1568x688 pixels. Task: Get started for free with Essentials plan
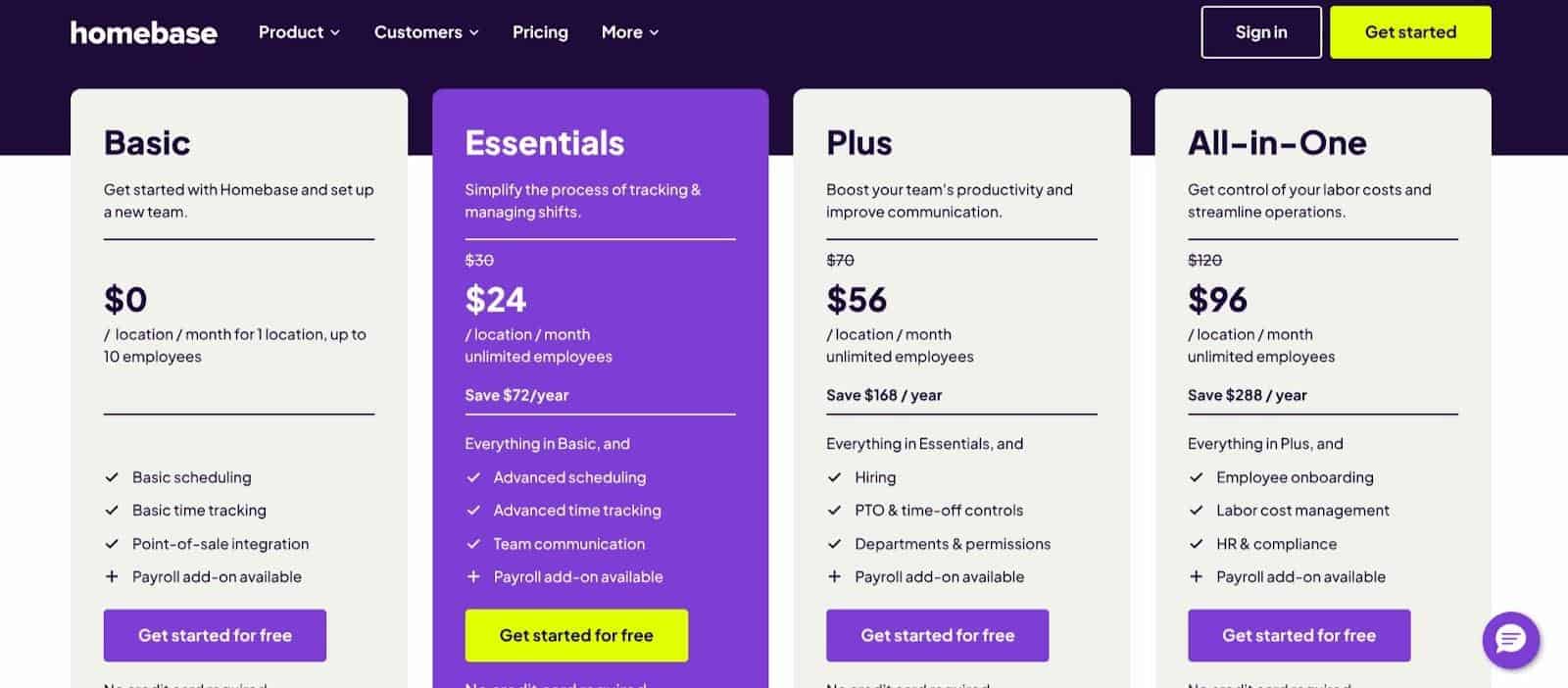576,635
